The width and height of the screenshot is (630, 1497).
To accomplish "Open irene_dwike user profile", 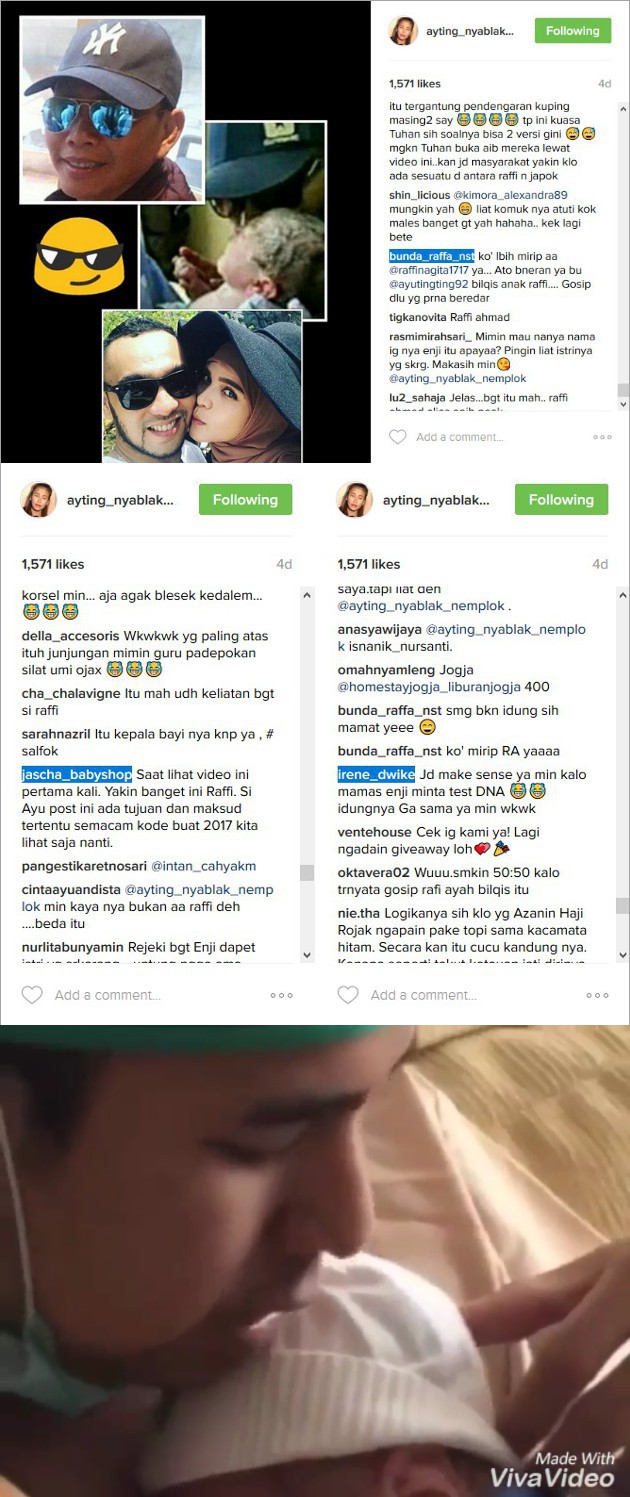I will tap(376, 774).
